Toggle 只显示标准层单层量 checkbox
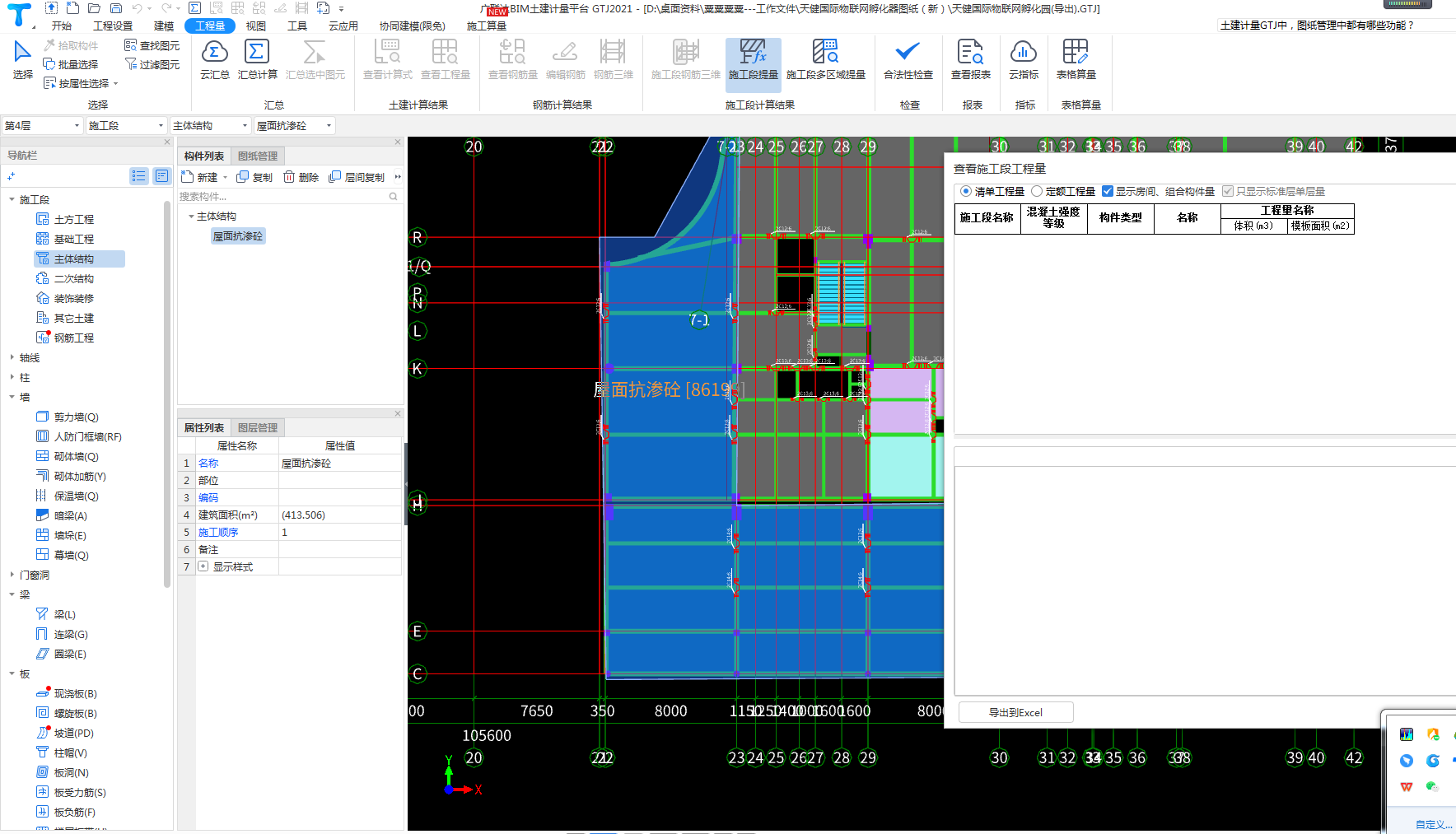The width and height of the screenshot is (1456, 834). point(1228,191)
